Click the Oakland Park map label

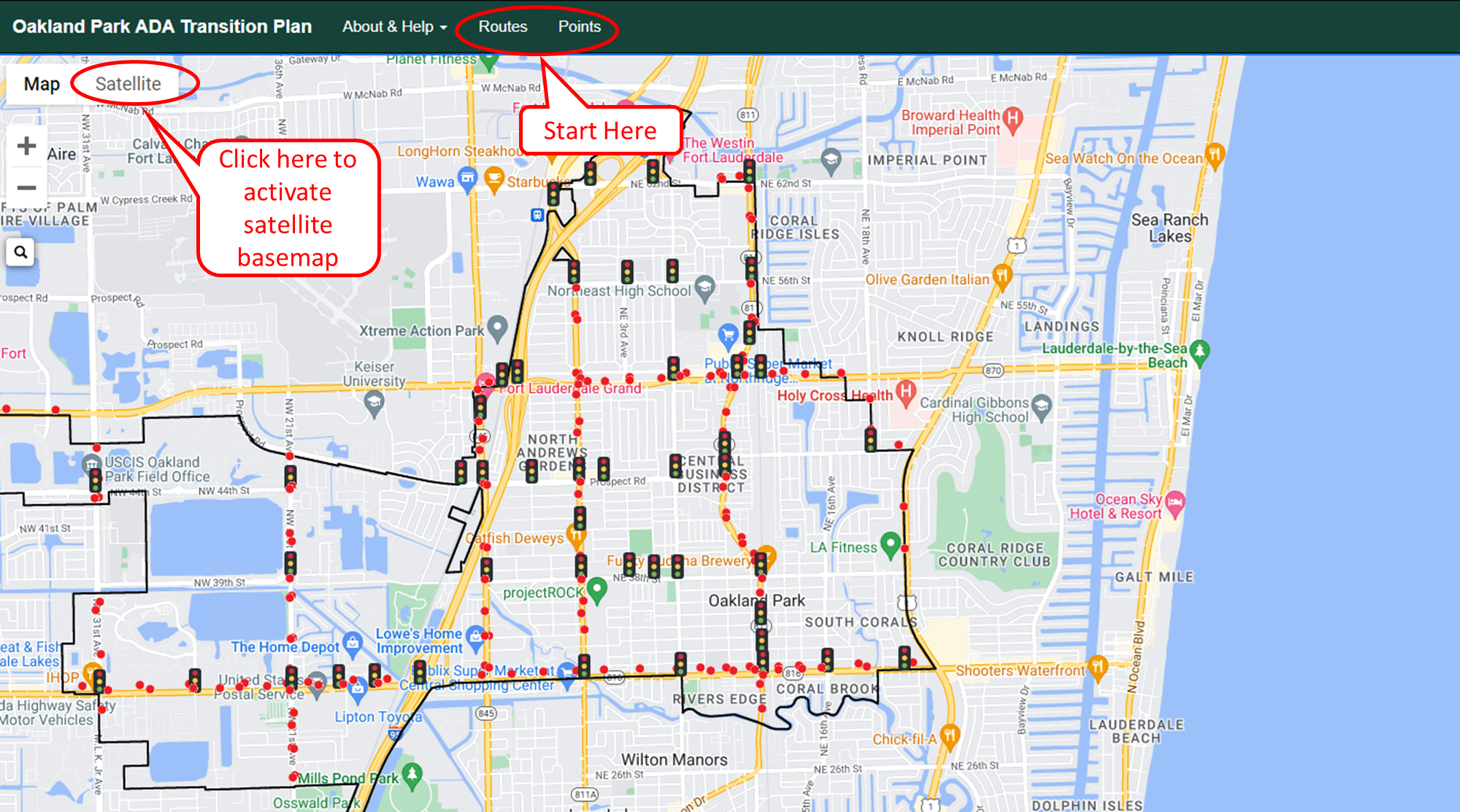(x=756, y=601)
